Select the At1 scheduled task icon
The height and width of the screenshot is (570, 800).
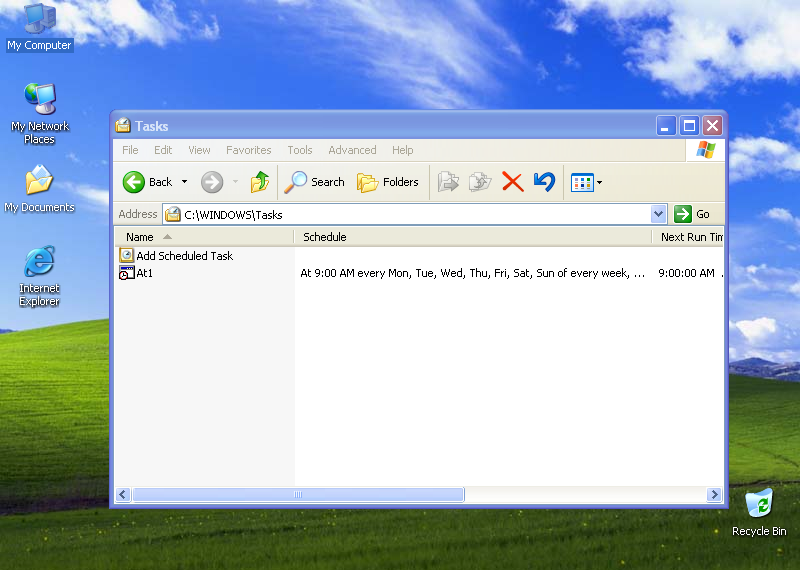pos(127,273)
